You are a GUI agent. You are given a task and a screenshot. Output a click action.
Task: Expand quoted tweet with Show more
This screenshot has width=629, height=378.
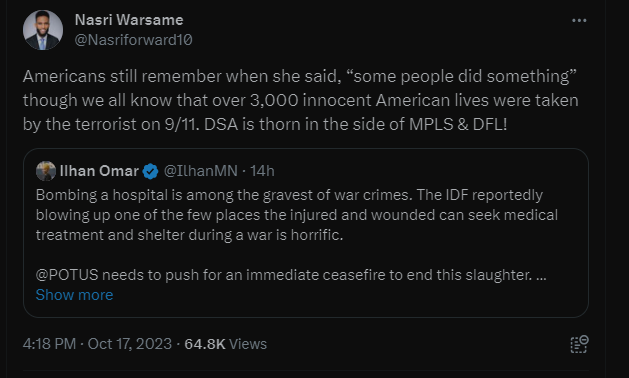point(74,295)
